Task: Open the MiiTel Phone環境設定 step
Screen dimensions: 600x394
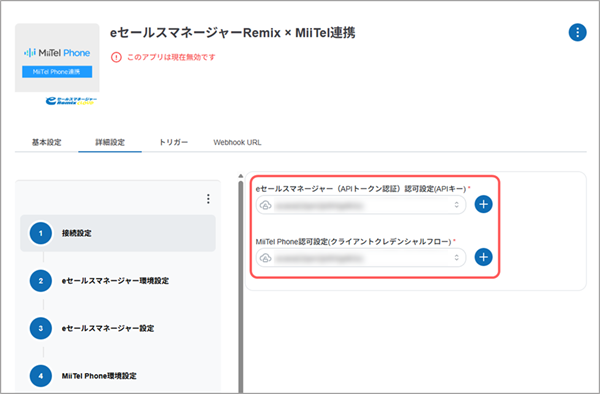Action: pos(118,376)
